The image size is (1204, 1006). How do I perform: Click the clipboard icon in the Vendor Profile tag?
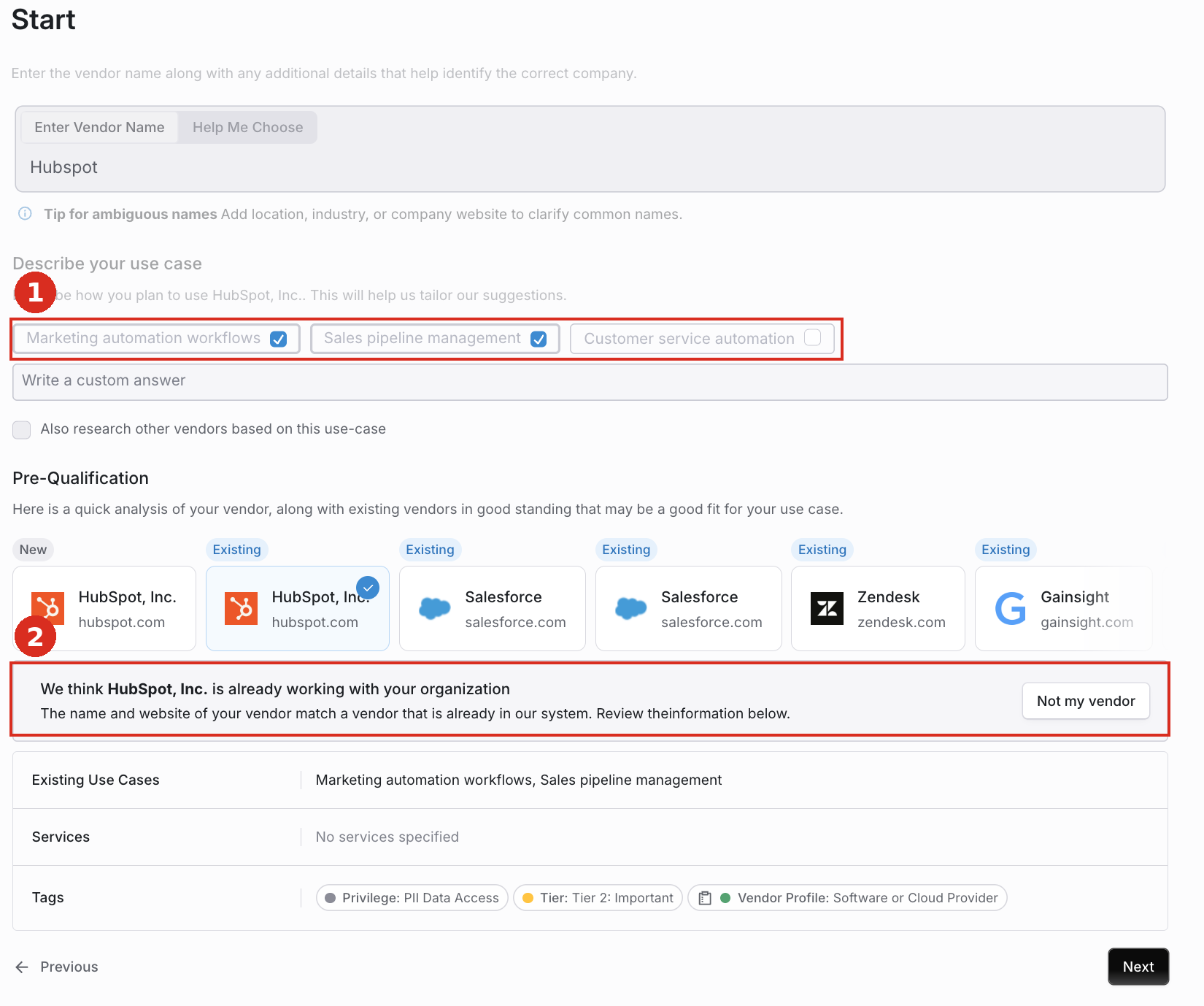(x=705, y=898)
